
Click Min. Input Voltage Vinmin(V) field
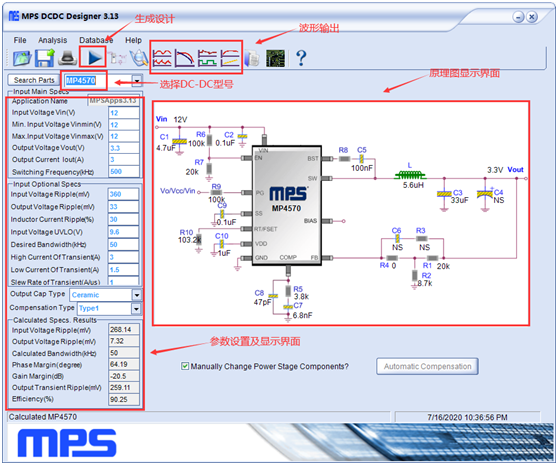click(124, 125)
